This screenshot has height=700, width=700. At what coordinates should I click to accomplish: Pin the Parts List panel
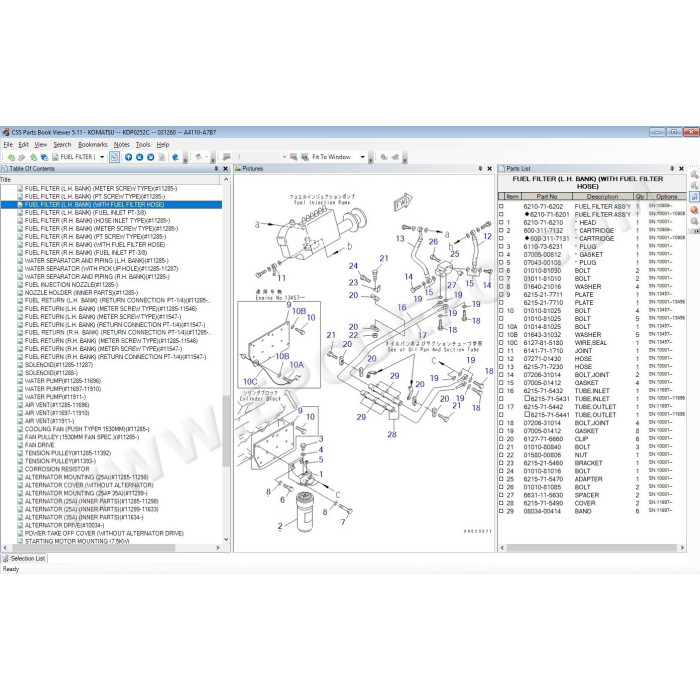(672, 169)
